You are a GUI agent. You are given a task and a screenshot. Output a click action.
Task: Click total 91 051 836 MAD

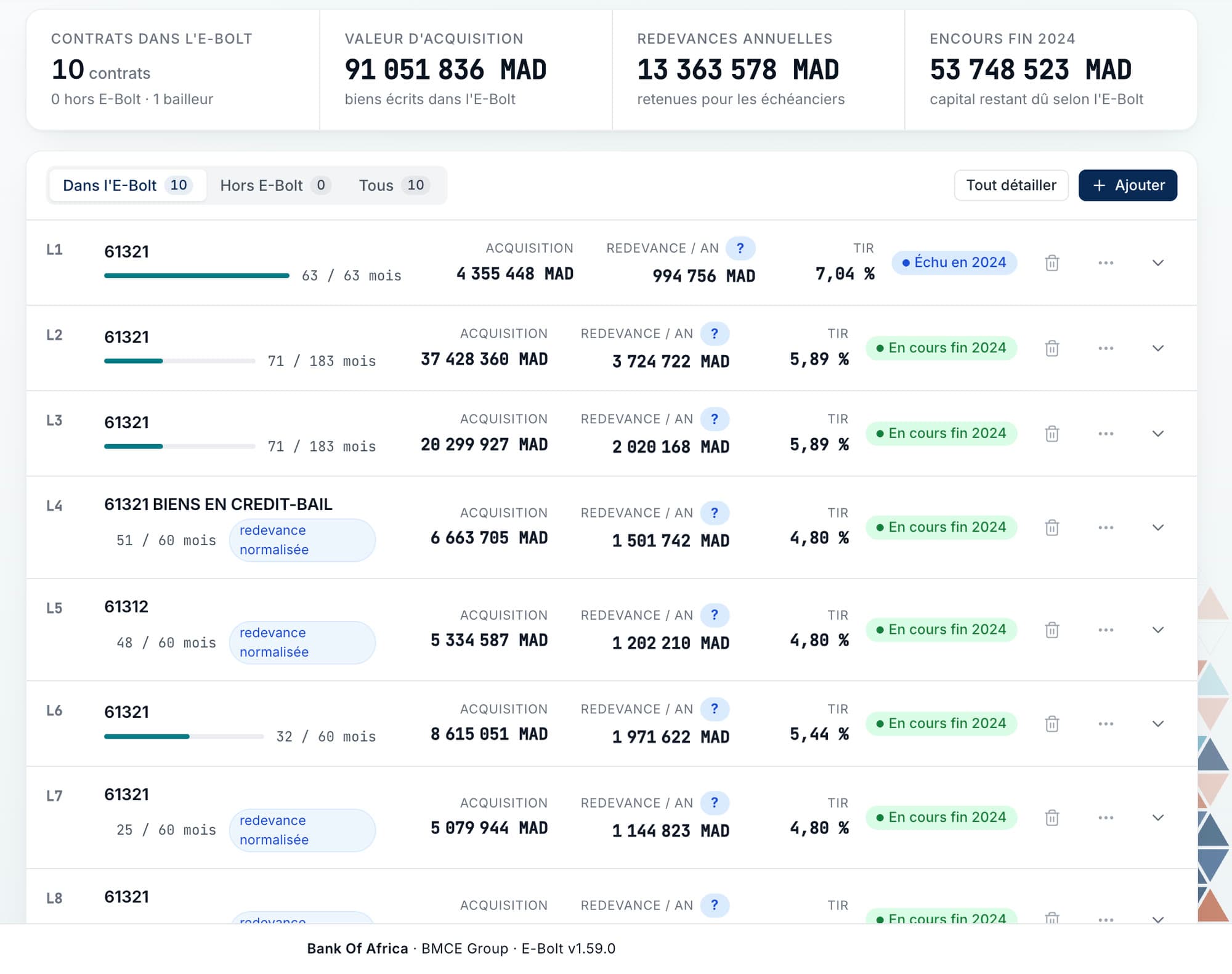445,70
